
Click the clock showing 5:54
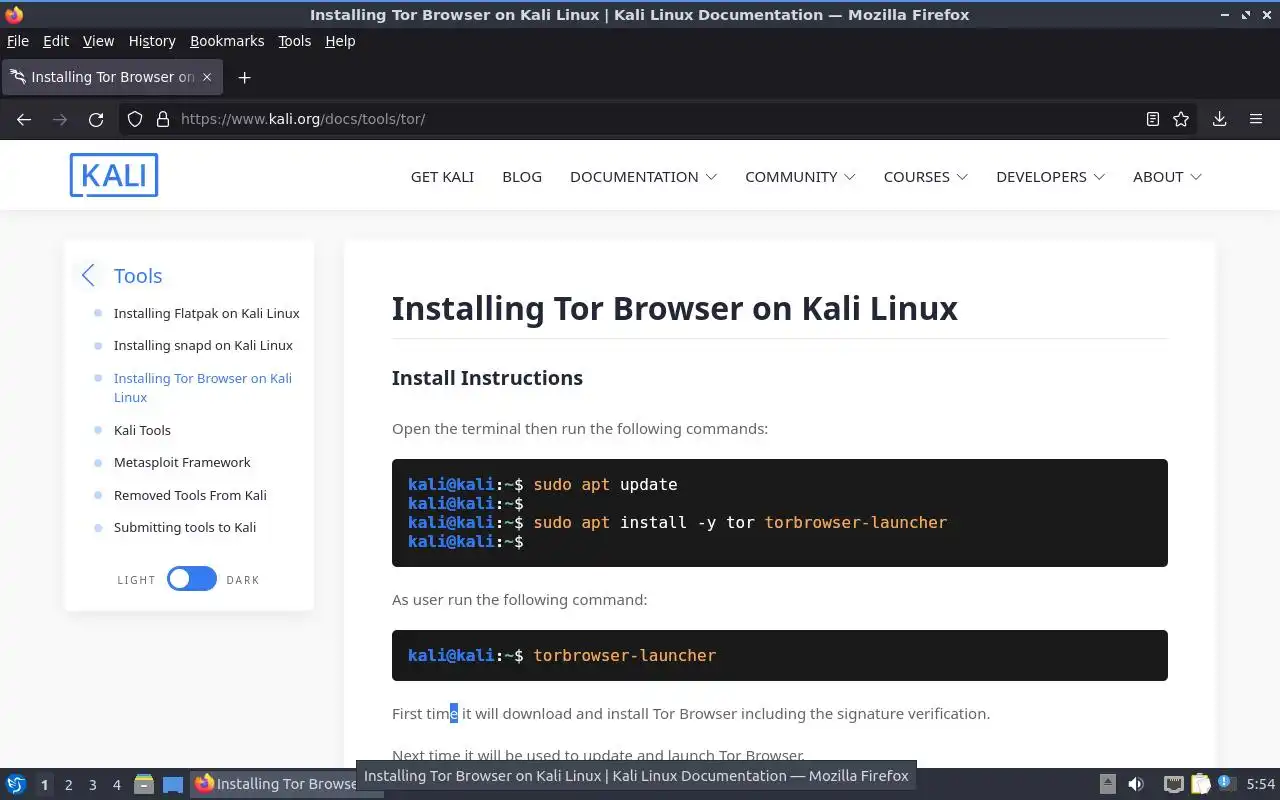coord(1261,784)
